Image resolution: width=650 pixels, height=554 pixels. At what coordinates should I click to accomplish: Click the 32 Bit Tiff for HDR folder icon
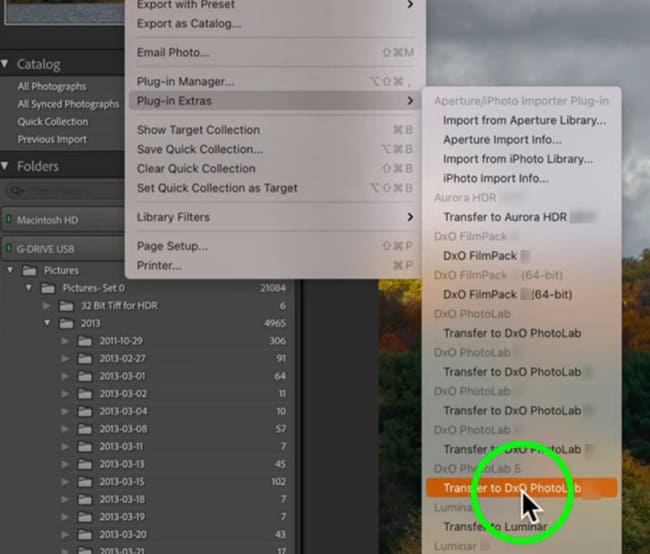pos(66,306)
